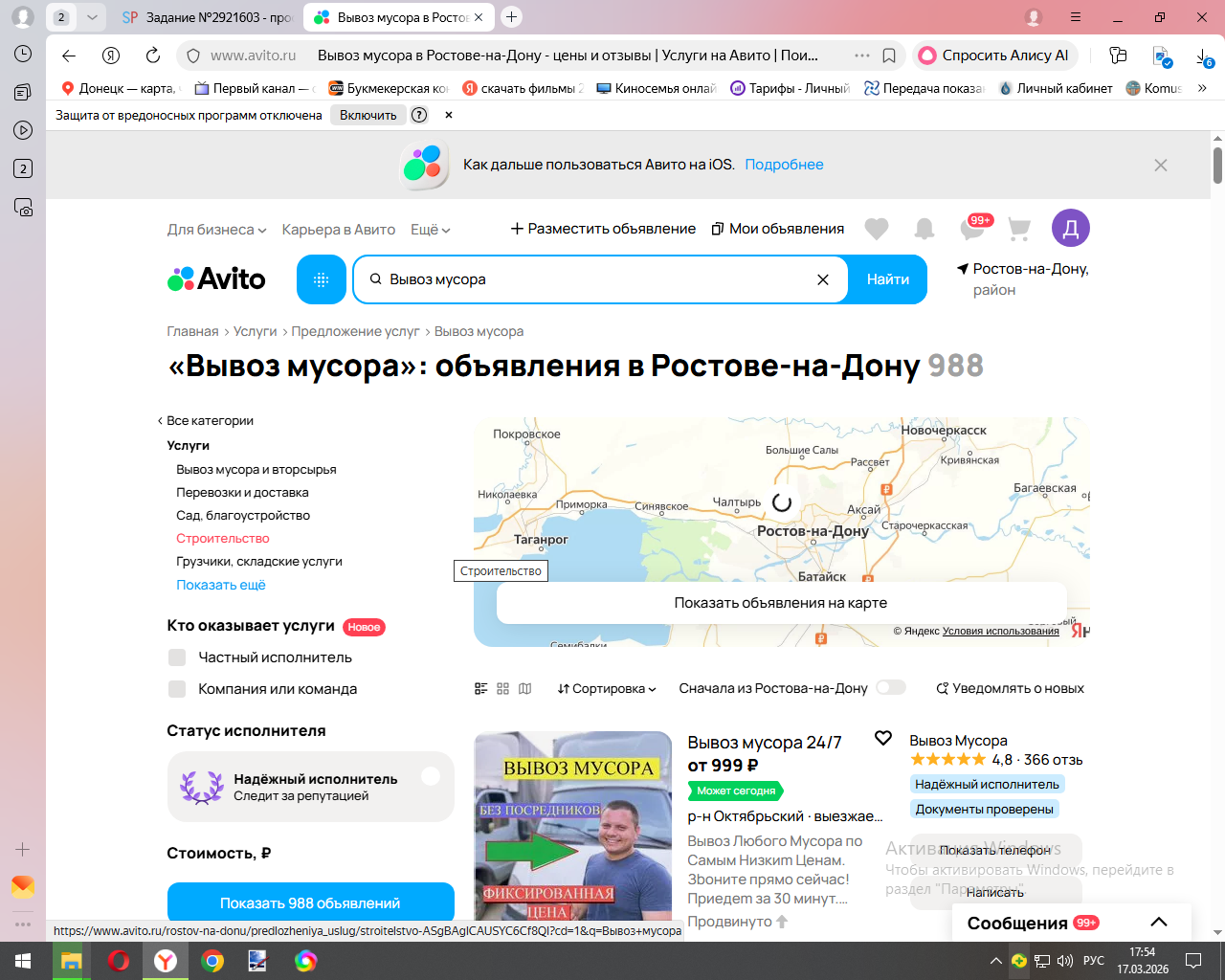Open the Д profile avatar
The image size is (1225, 980).
pos(1071,229)
